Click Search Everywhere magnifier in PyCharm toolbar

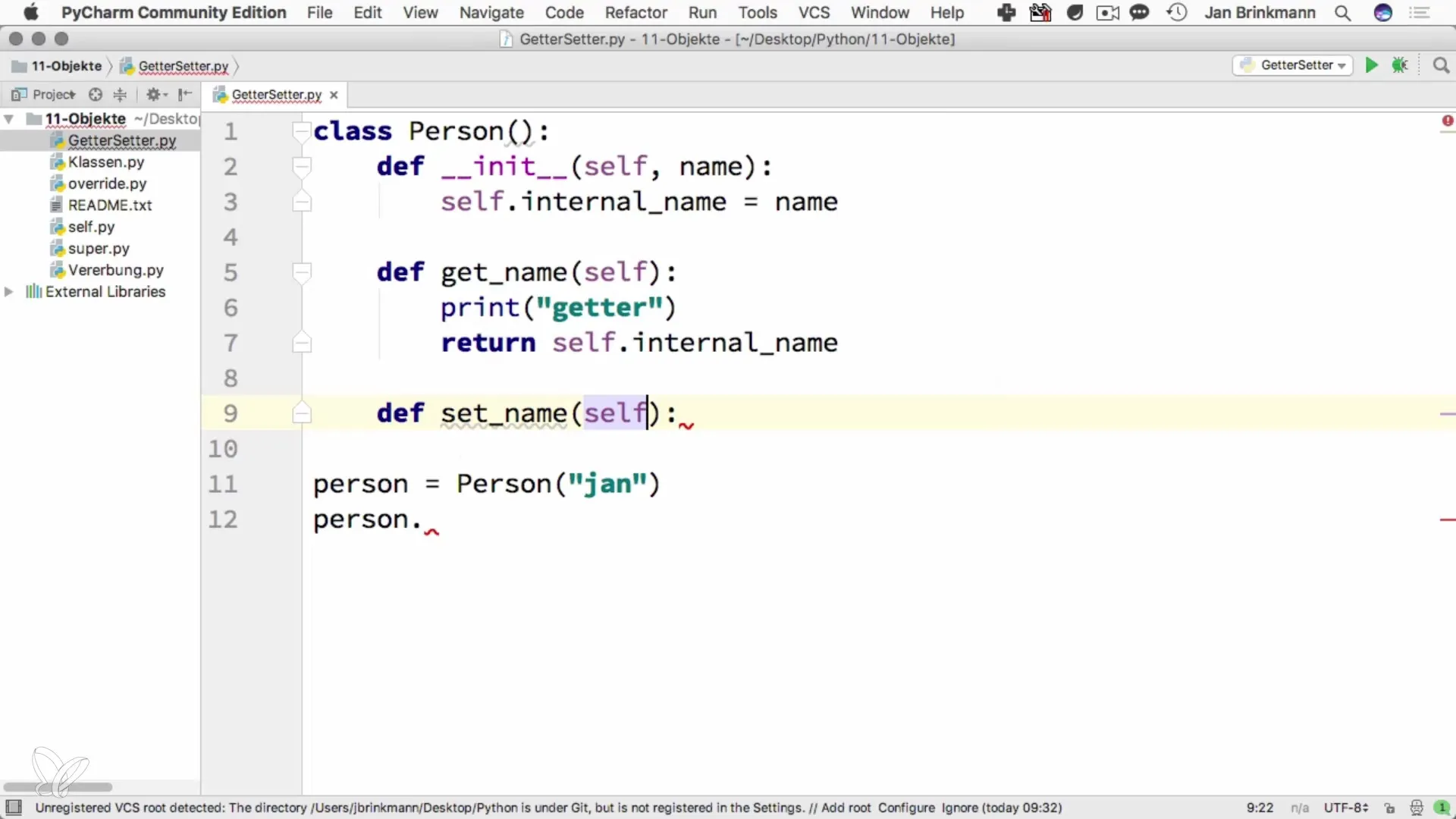tap(1441, 65)
